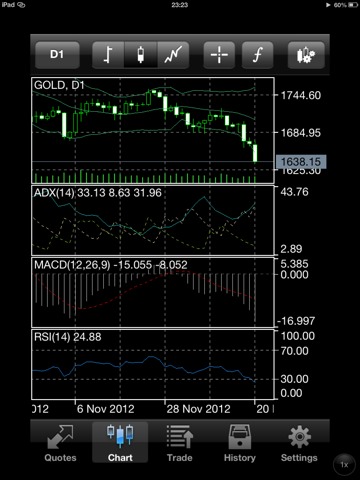Go to the Quotes tab
Image resolution: width=360 pixels, height=480 pixels.
click(60, 443)
